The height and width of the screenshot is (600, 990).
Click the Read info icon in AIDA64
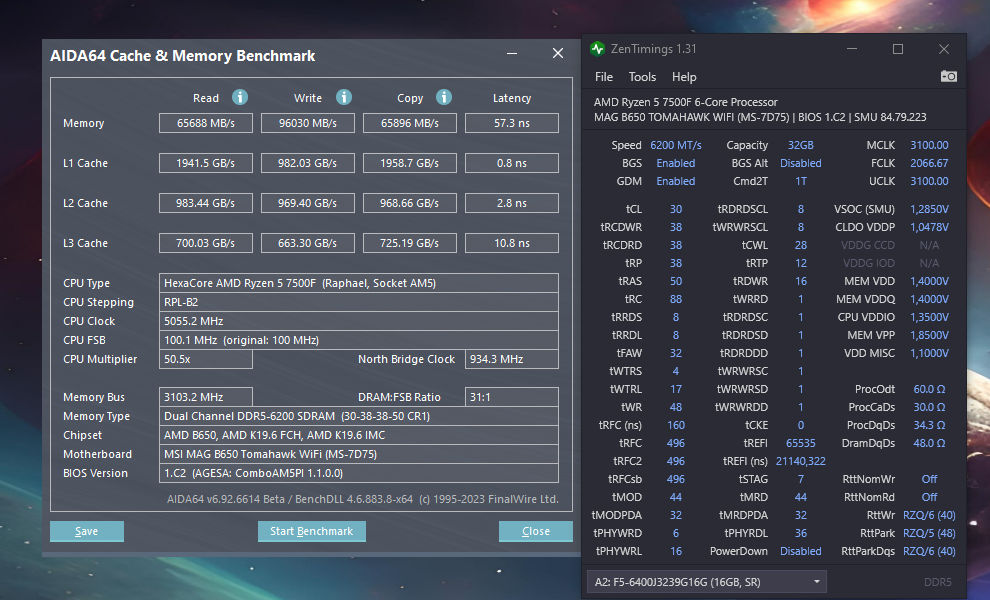click(240, 97)
